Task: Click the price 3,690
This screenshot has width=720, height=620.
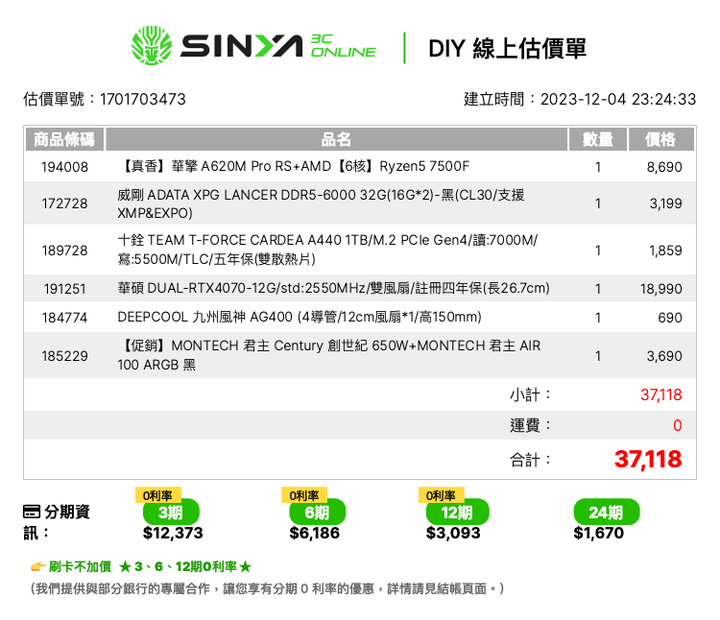Action: pos(664,356)
